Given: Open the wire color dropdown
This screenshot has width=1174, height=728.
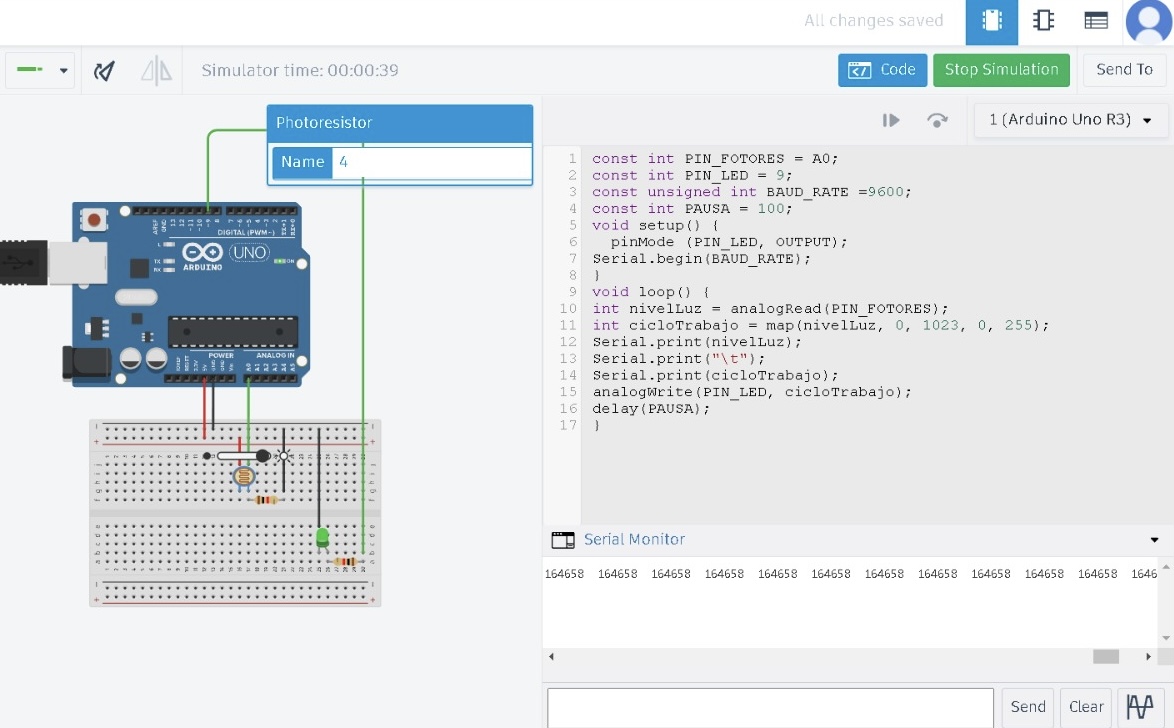Looking at the screenshot, I should coord(41,70).
